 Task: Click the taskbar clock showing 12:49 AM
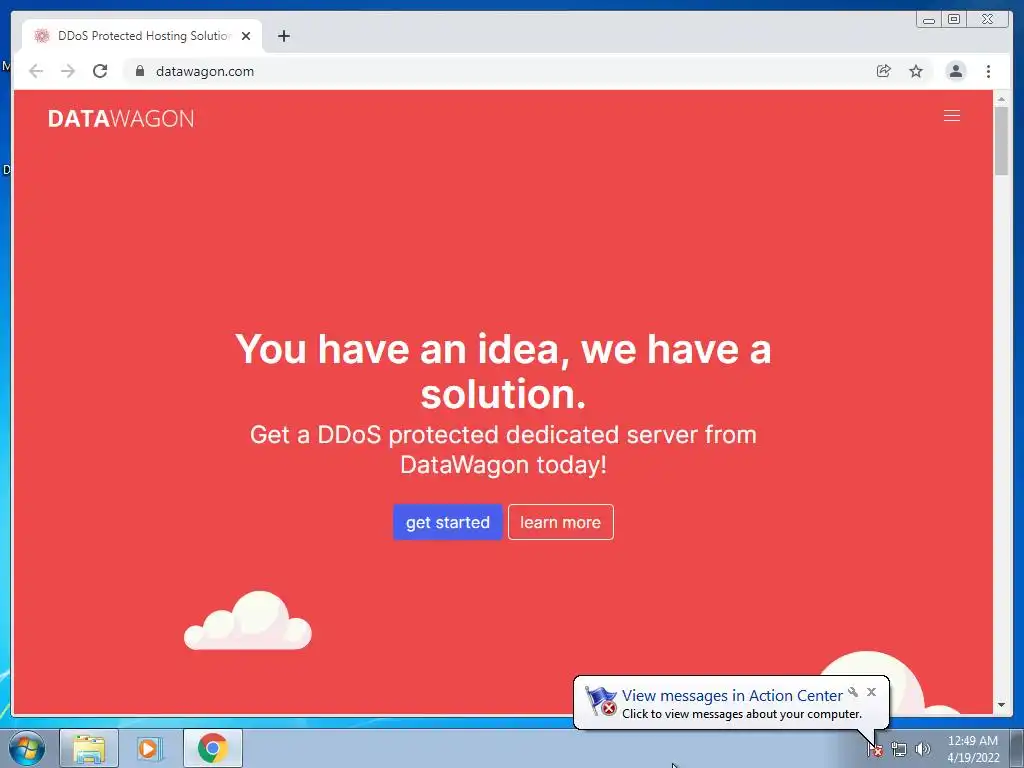pos(972,748)
